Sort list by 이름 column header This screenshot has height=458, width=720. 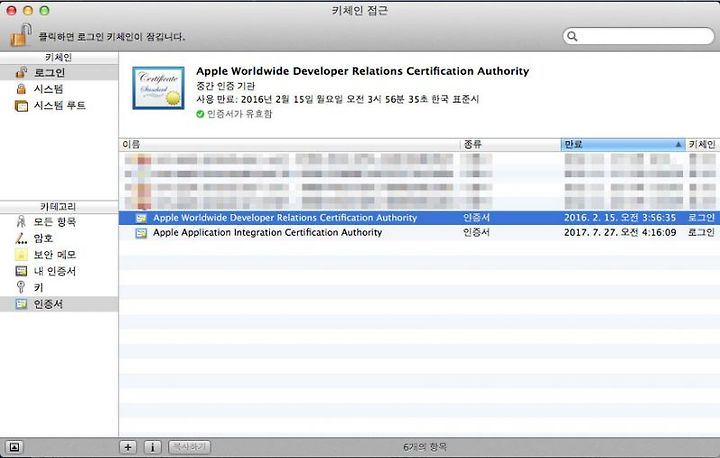tap(289, 144)
